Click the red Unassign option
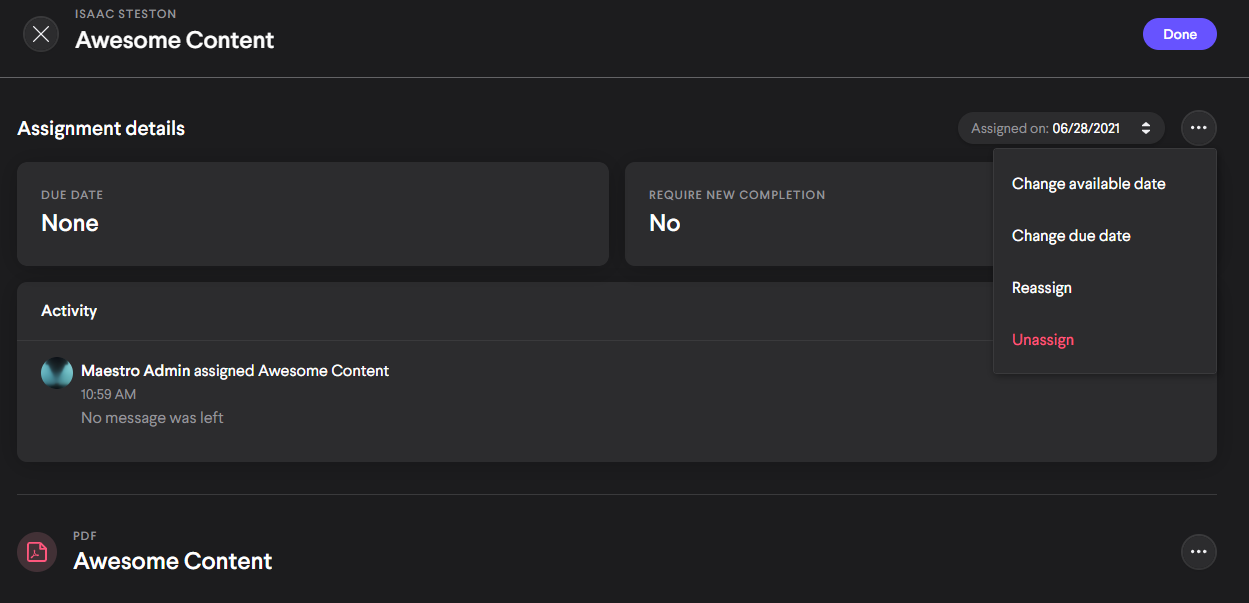The width and height of the screenshot is (1249, 603). [1042, 340]
